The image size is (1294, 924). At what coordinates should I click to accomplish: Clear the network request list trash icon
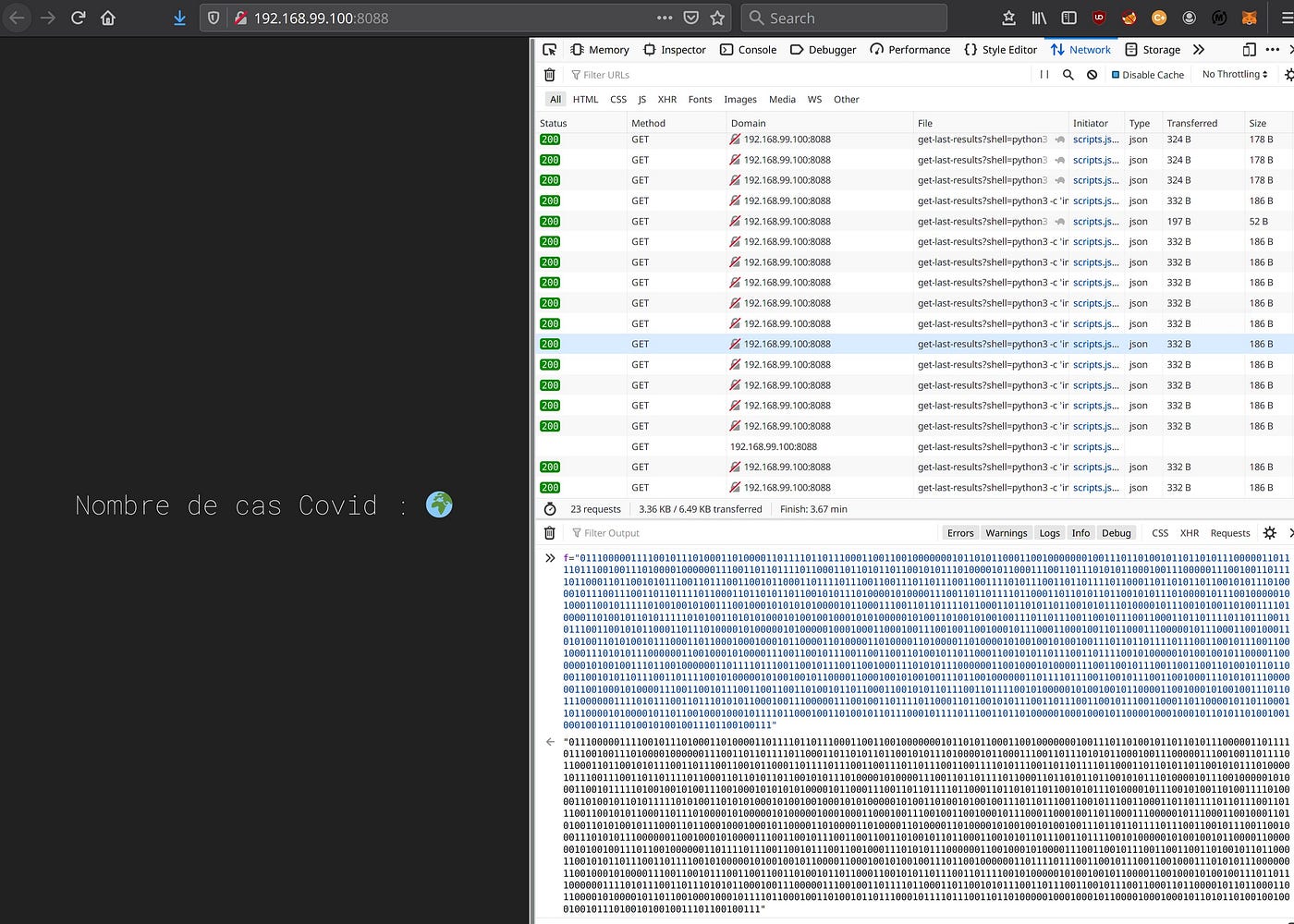click(x=549, y=75)
